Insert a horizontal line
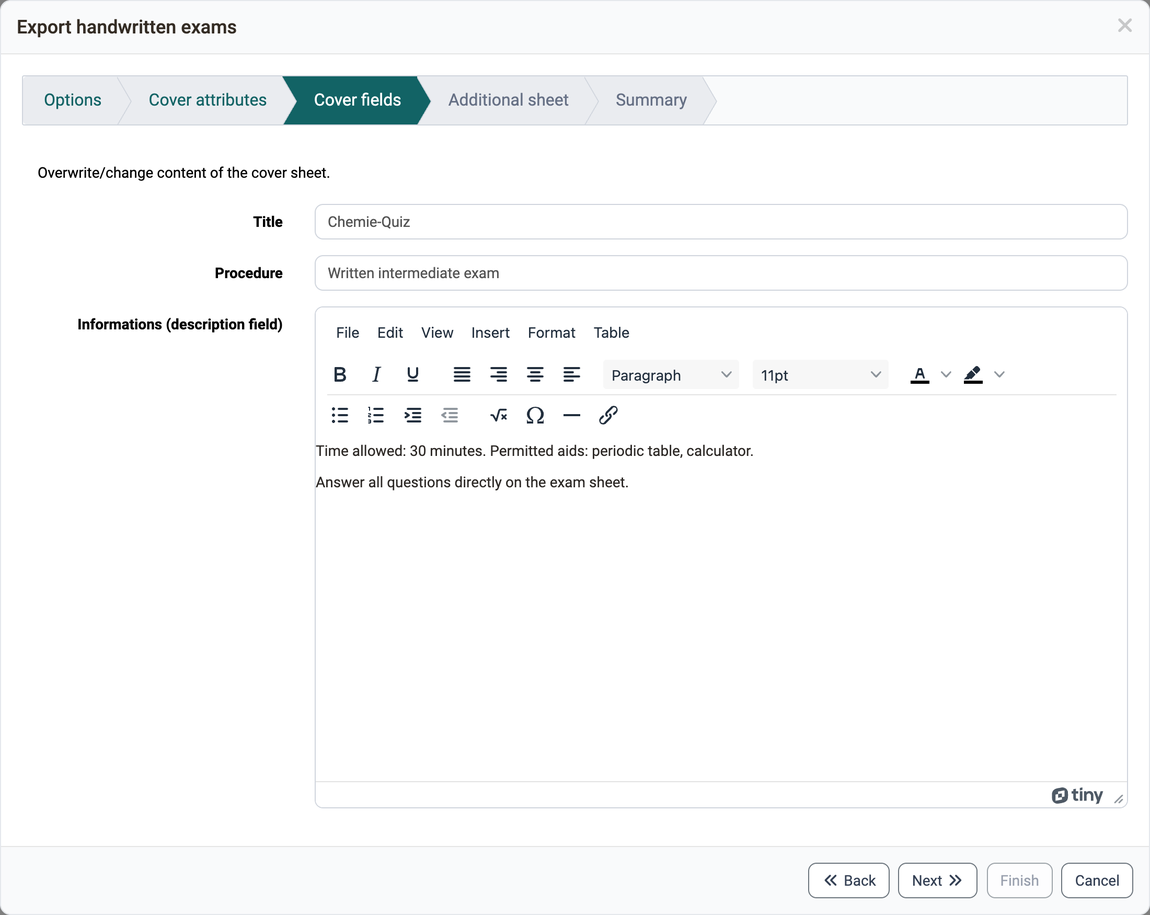The image size is (1150, 915). click(x=572, y=416)
